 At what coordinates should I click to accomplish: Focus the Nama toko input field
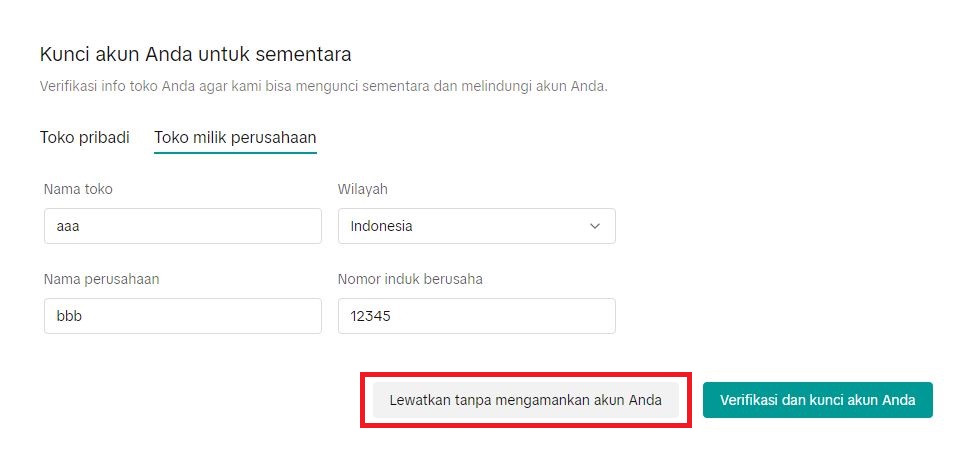coord(183,226)
